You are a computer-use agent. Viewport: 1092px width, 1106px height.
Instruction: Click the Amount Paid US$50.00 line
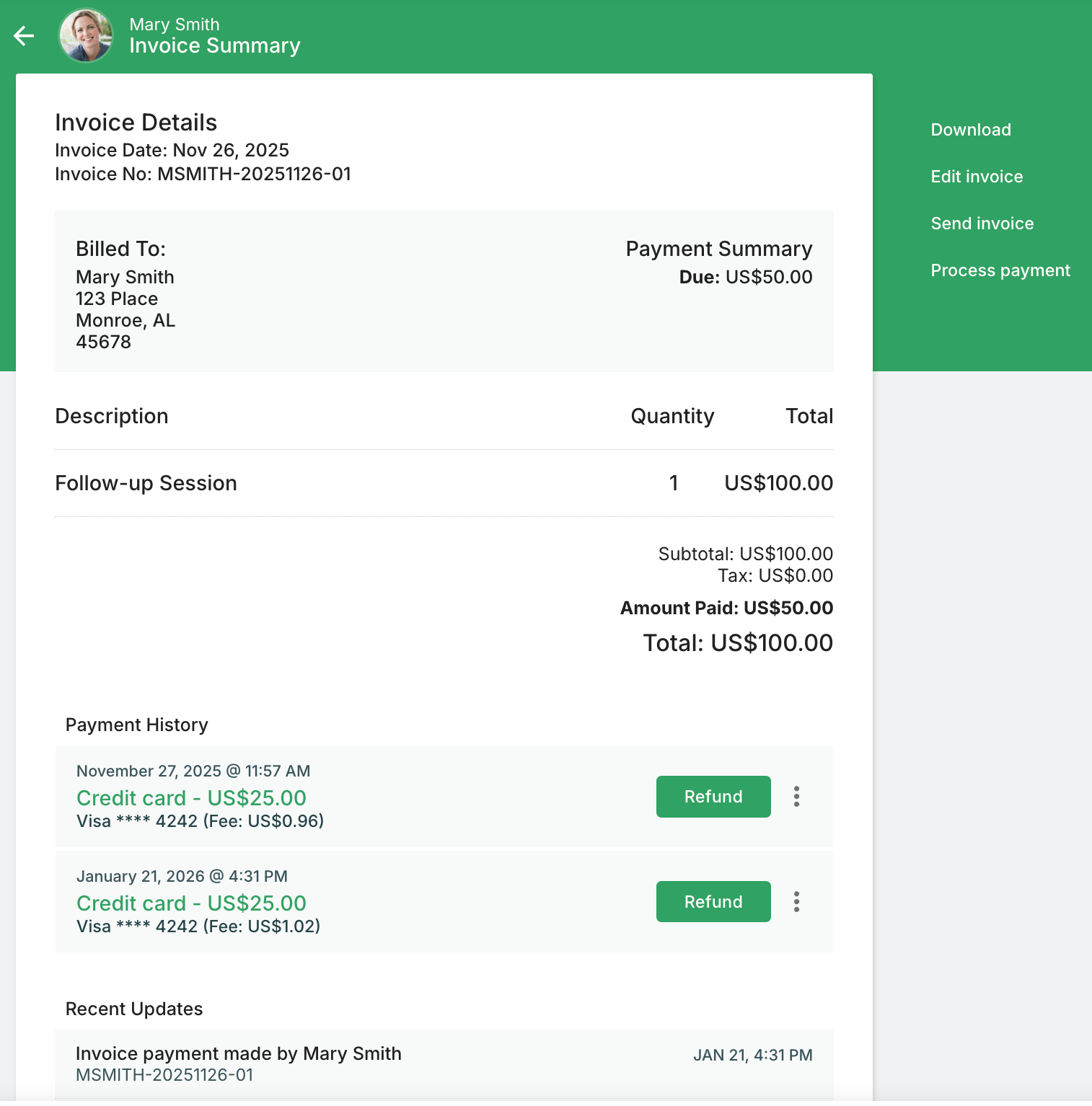726,609
